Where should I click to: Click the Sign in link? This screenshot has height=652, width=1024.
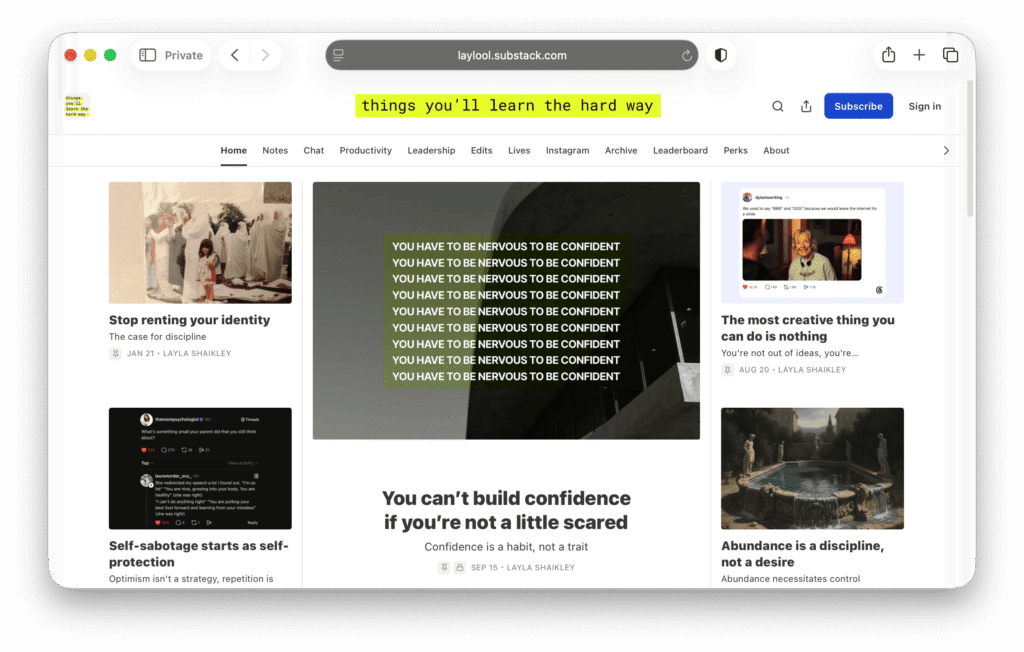[x=925, y=106]
